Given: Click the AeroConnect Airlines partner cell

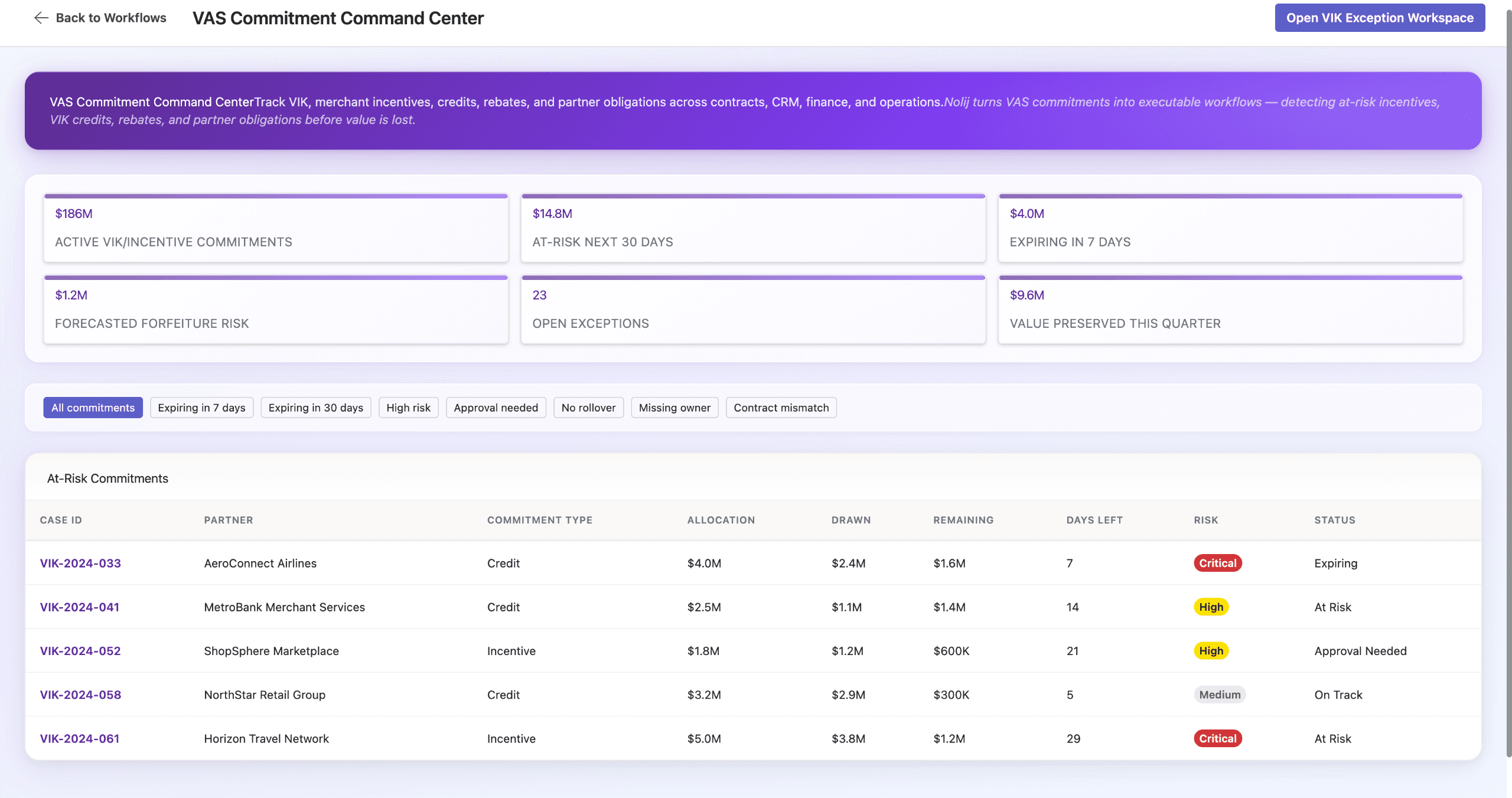Looking at the screenshot, I should coord(260,563).
